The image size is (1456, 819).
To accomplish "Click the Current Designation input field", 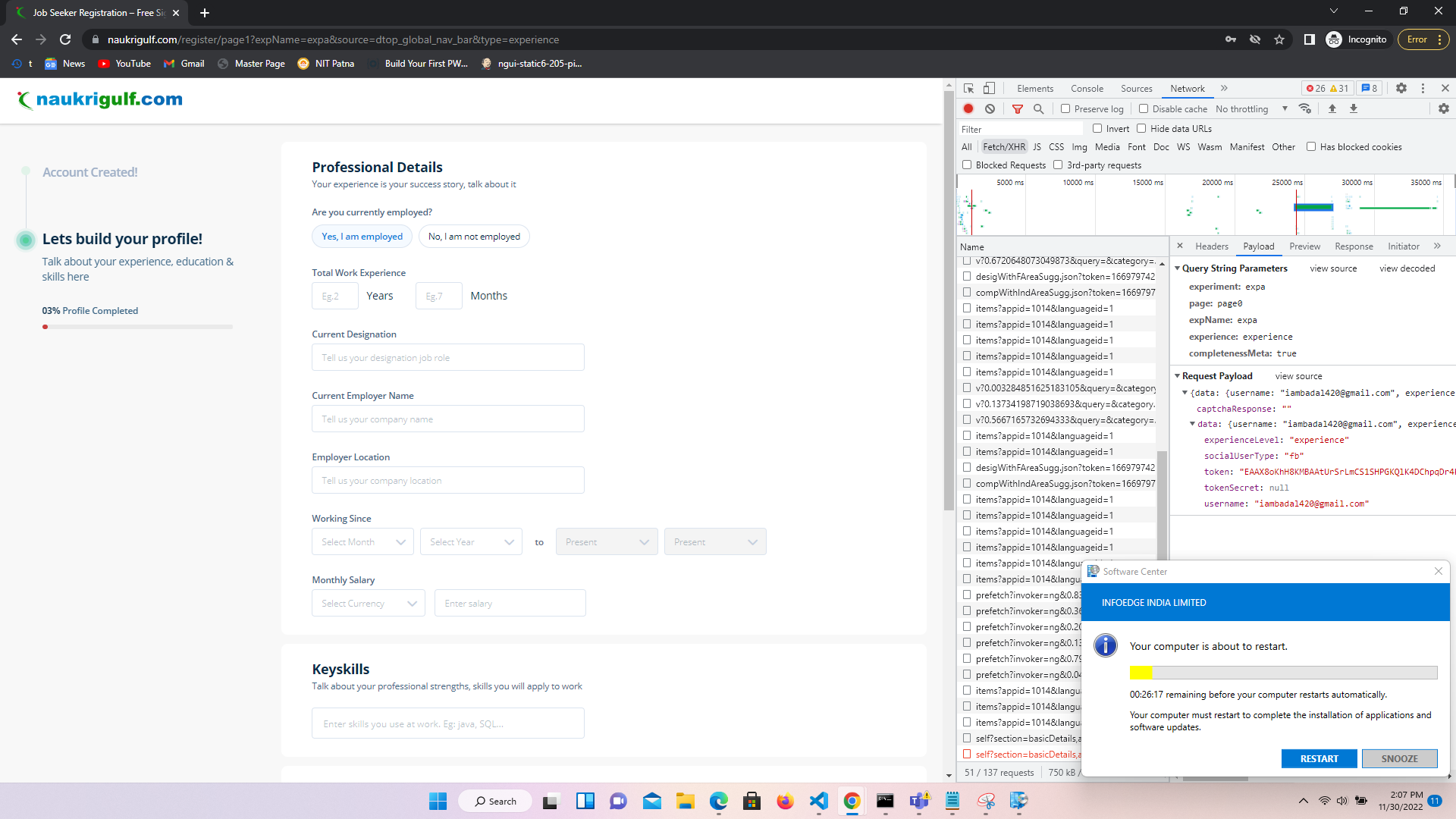I will (447, 358).
